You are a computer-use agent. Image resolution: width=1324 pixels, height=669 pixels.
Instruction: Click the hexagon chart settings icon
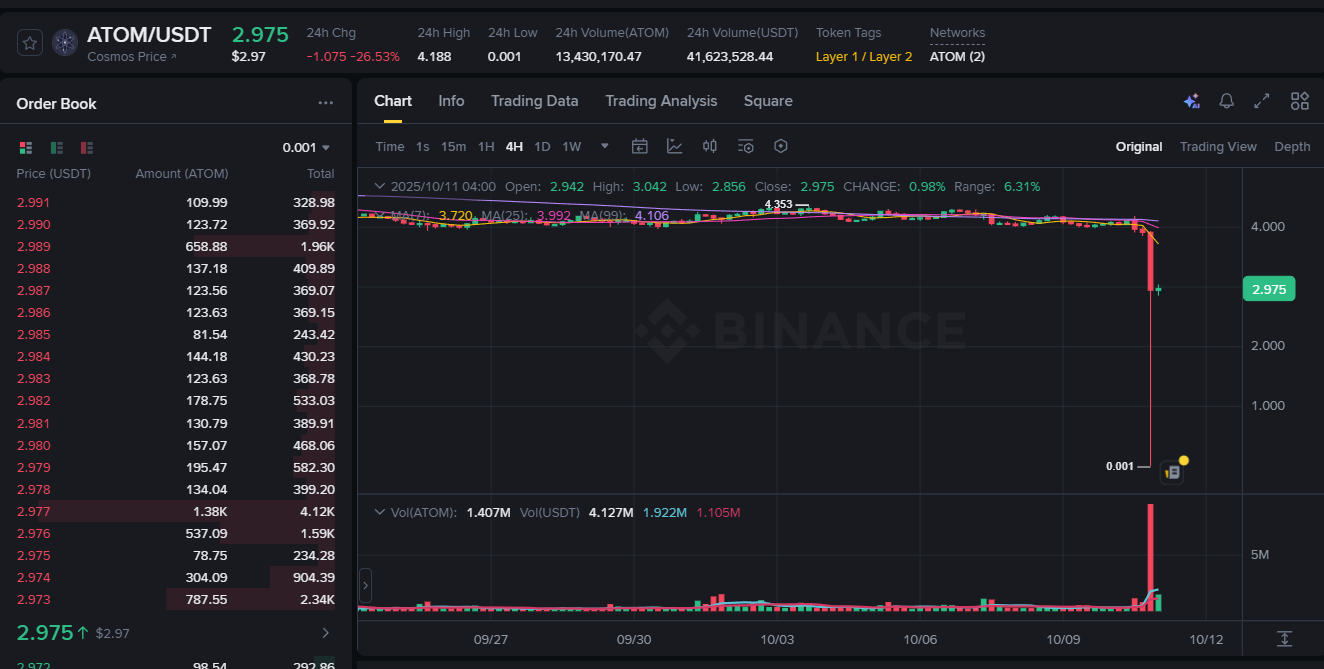pos(781,146)
